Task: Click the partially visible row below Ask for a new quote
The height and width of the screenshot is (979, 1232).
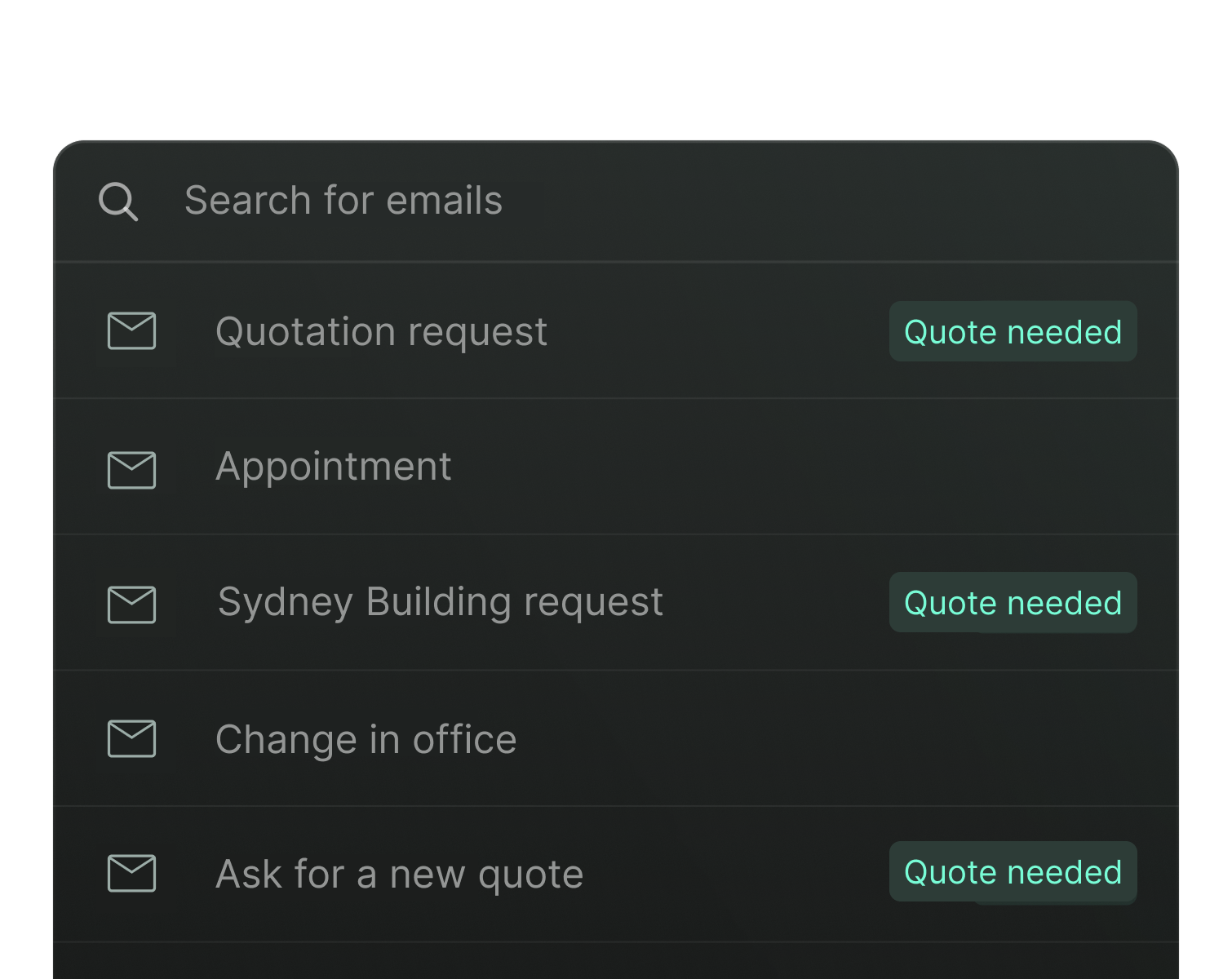Action: (x=571, y=963)
